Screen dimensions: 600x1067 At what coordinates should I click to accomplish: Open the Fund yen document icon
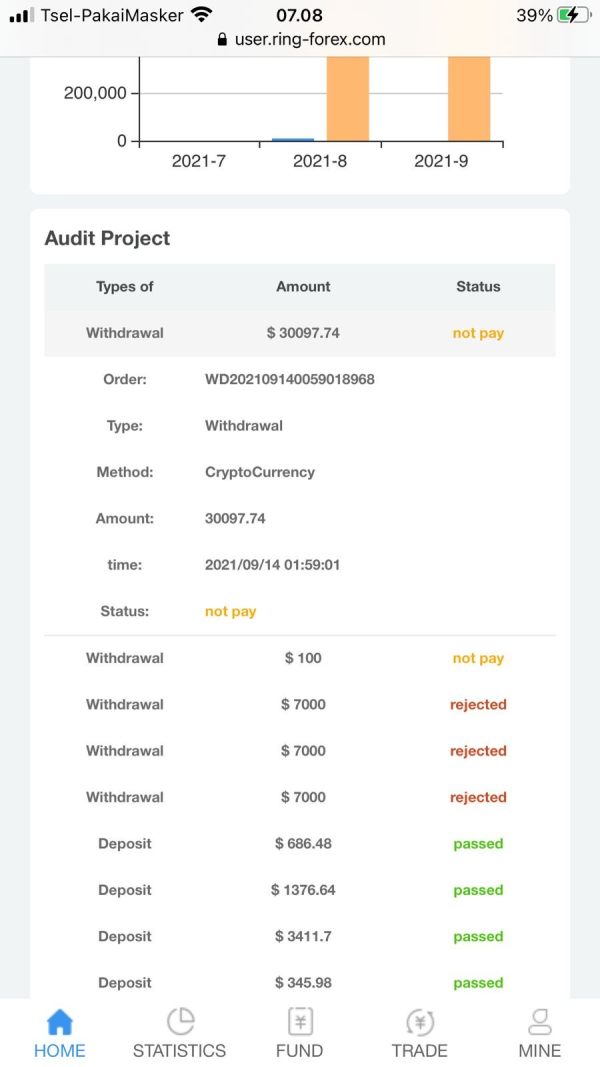299,1021
